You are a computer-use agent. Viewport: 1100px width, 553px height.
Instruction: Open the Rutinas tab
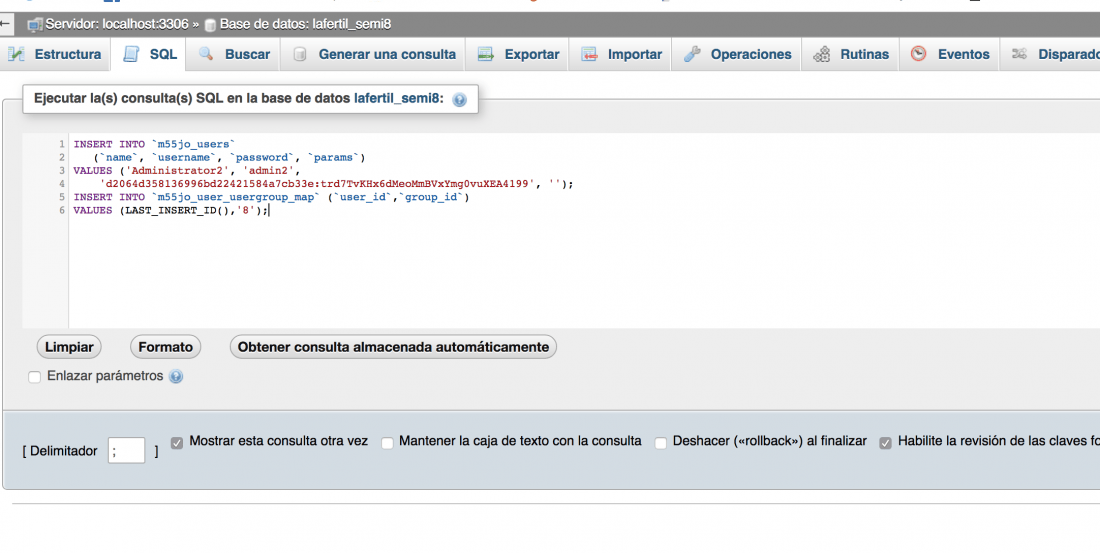click(850, 54)
